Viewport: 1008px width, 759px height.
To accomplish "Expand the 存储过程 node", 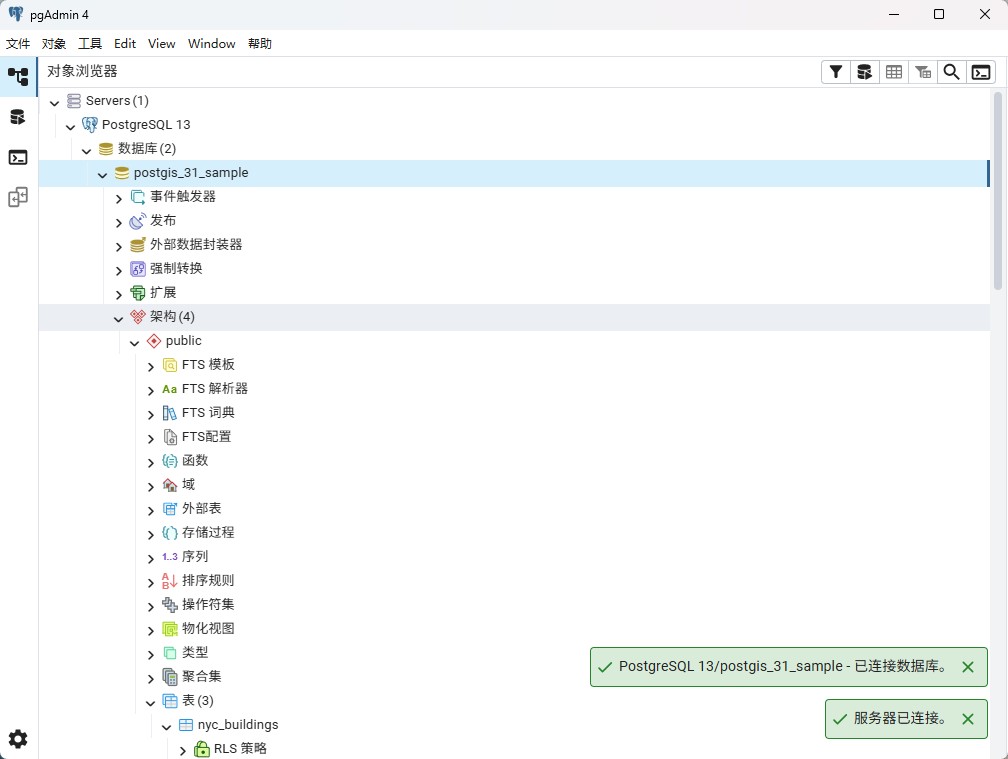I will pyautogui.click(x=150, y=534).
